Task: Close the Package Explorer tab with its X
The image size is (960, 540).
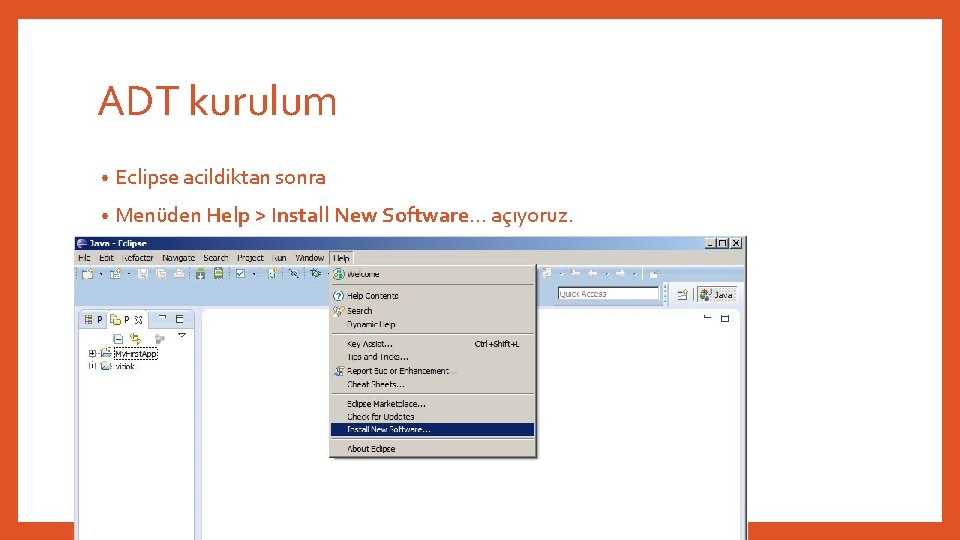Action: (x=139, y=320)
